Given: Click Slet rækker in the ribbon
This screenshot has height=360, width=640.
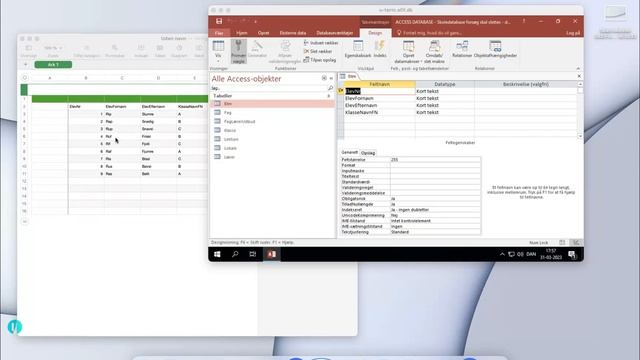Looking at the screenshot, I should pos(318,51).
